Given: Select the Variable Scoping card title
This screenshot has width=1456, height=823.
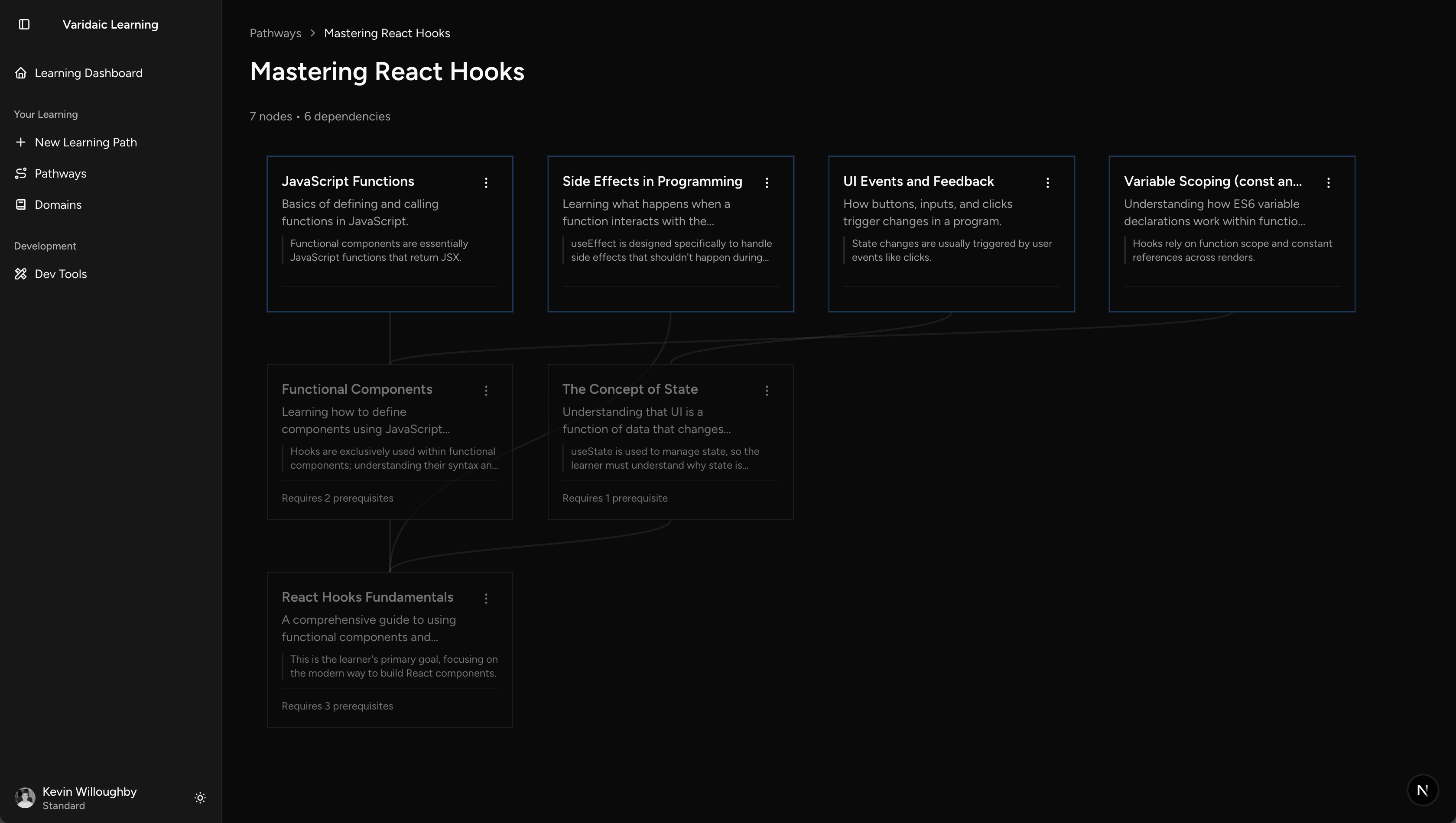Looking at the screenshot, I should [1213, 181].
